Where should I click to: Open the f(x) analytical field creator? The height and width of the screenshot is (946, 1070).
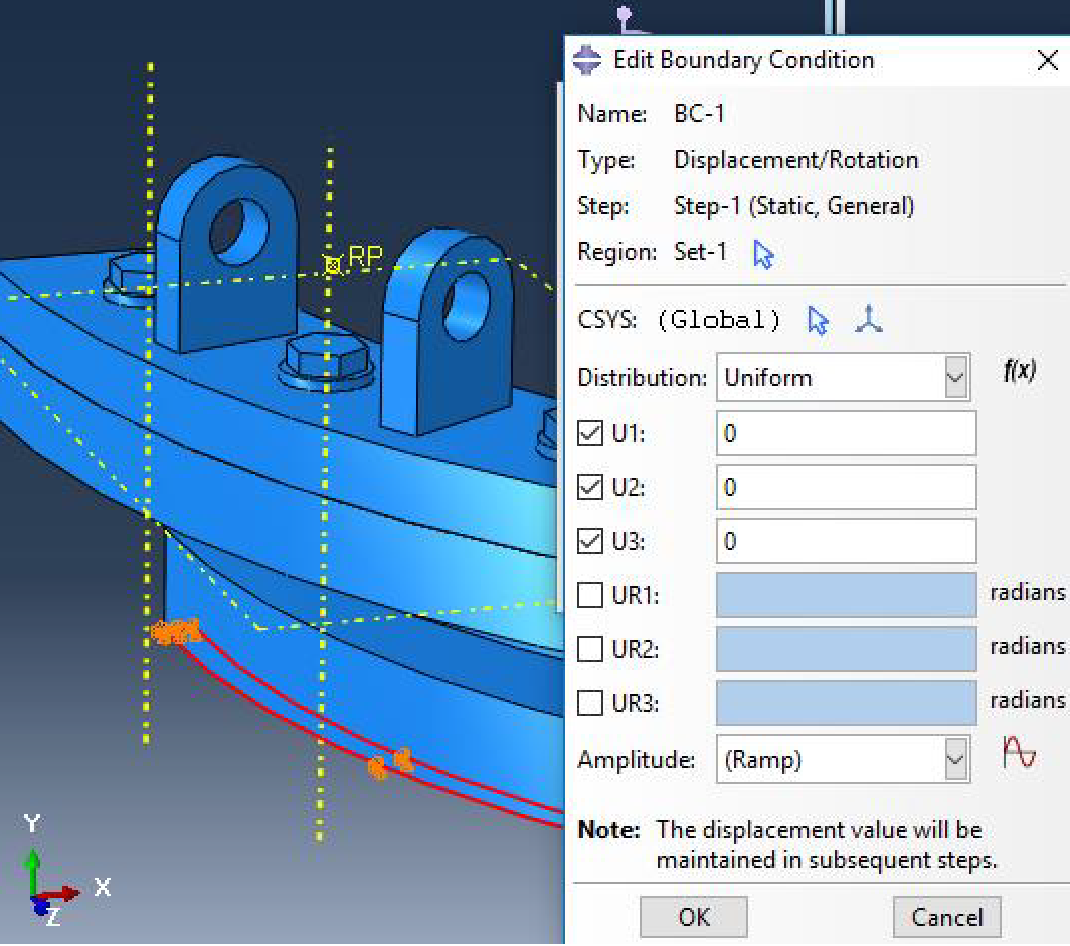[x=1020, y=371]
